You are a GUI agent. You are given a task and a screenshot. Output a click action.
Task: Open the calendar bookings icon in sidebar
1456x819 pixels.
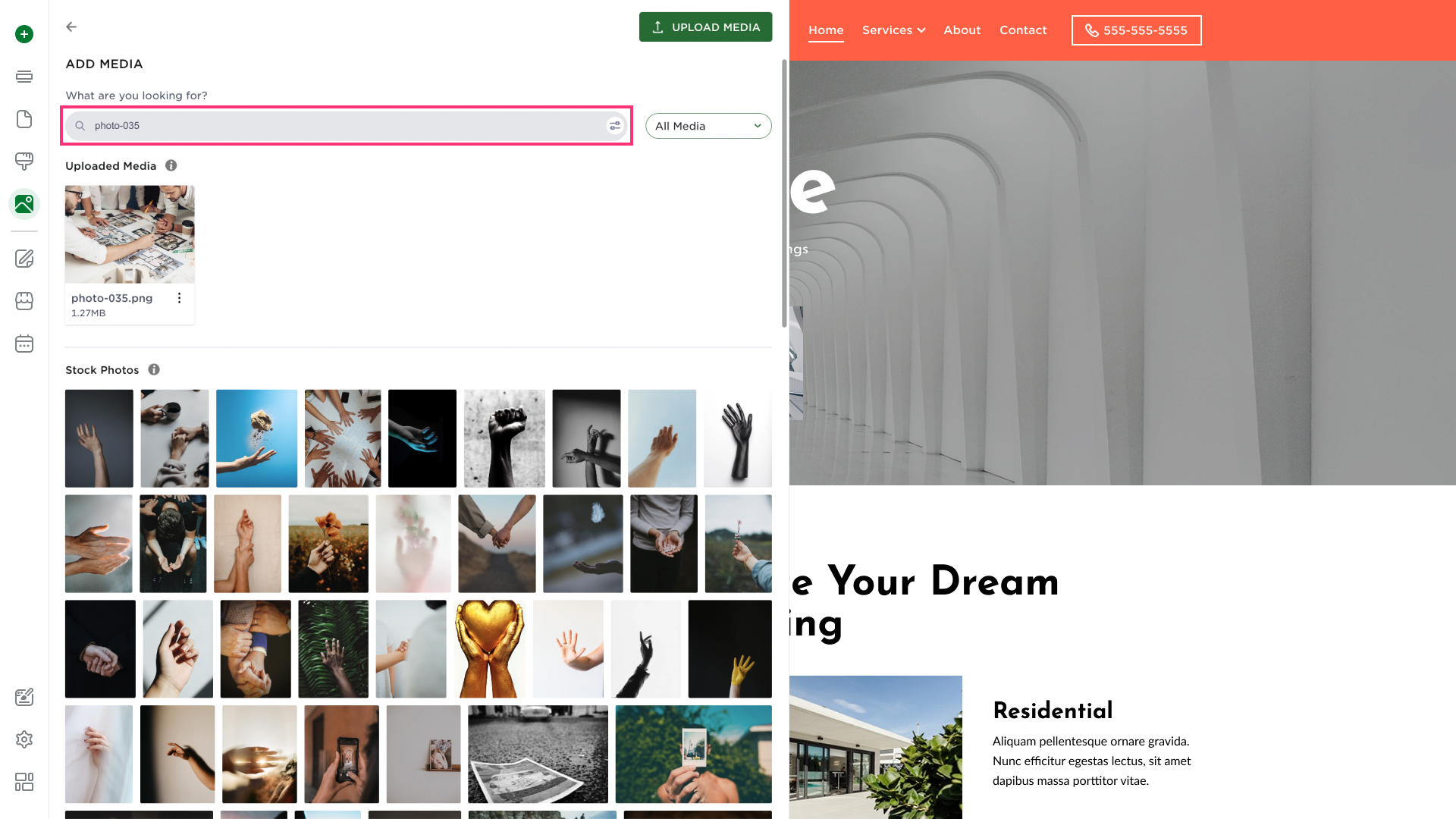click(24, 344)
